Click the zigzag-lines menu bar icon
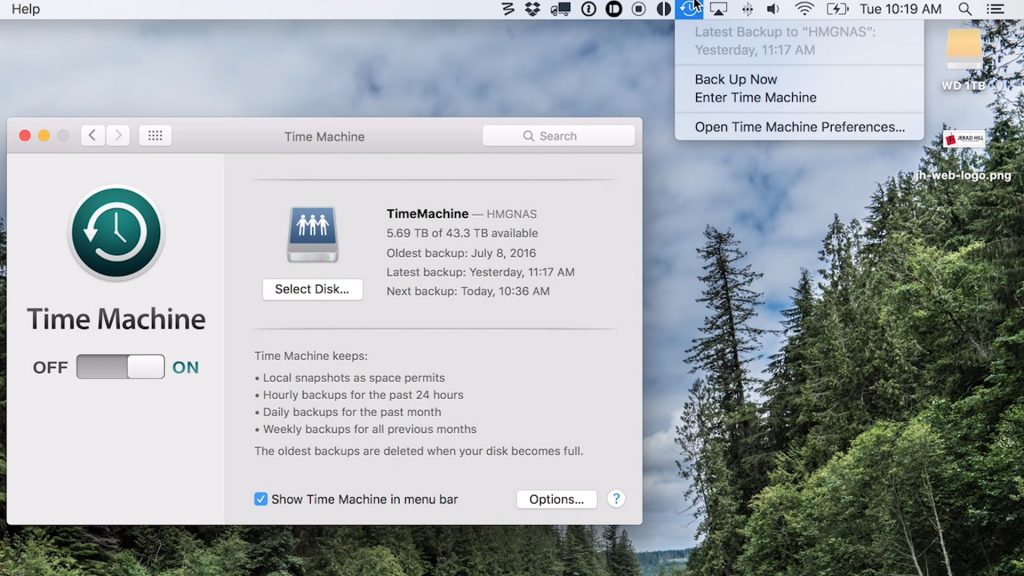The image size is (1024, 576). pos(507,9)
